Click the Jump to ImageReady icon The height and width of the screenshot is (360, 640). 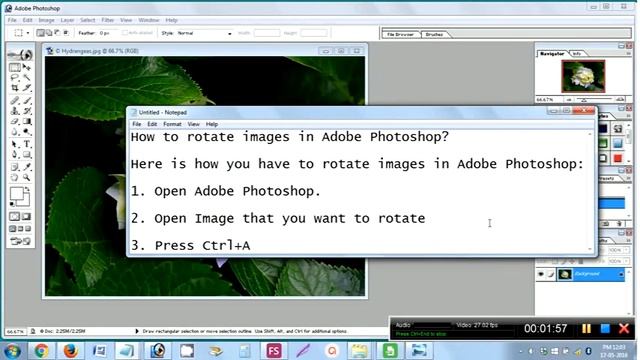pos(20,241)
